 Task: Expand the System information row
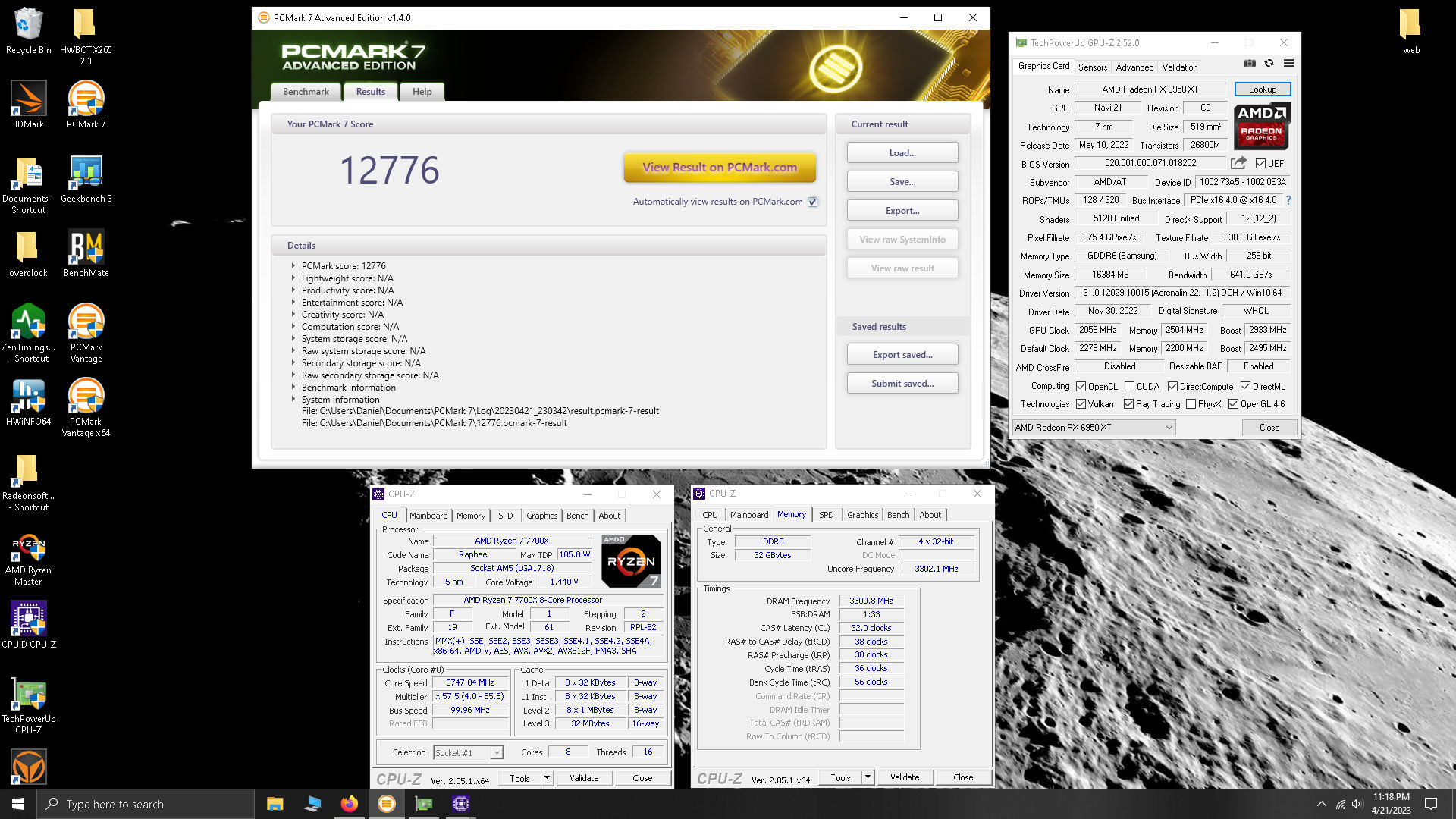pos(293,399)
